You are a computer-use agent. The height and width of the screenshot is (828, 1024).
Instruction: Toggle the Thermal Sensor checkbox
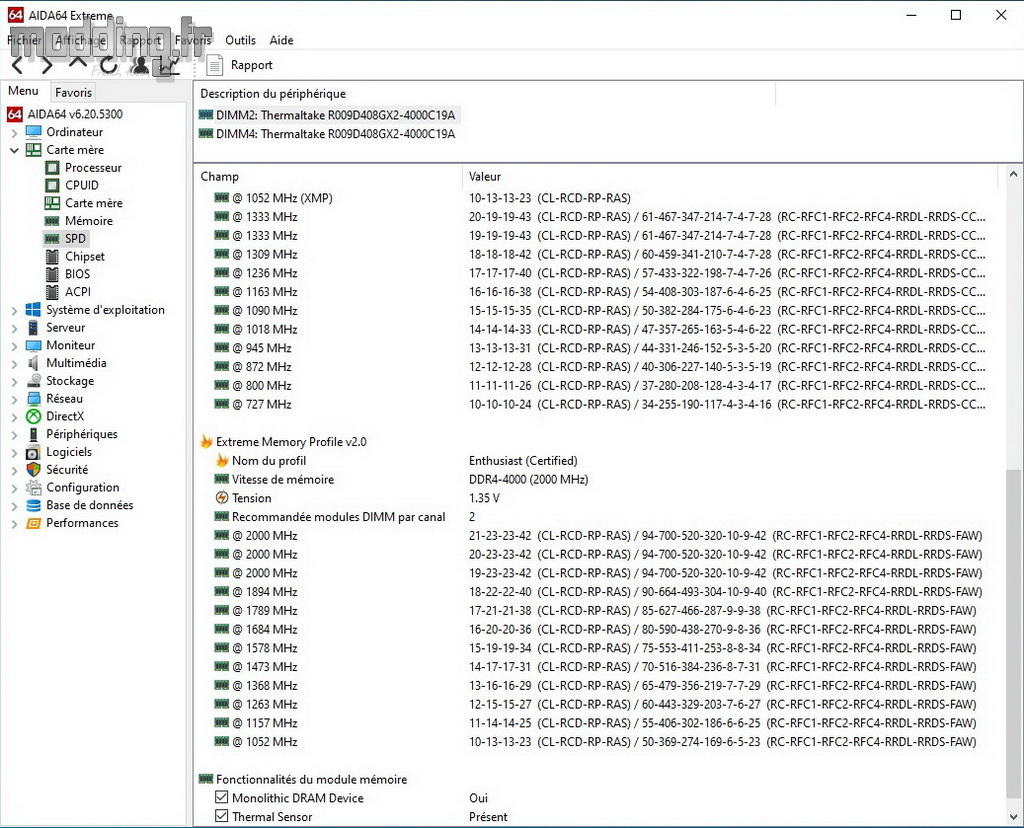click(222, 816)
